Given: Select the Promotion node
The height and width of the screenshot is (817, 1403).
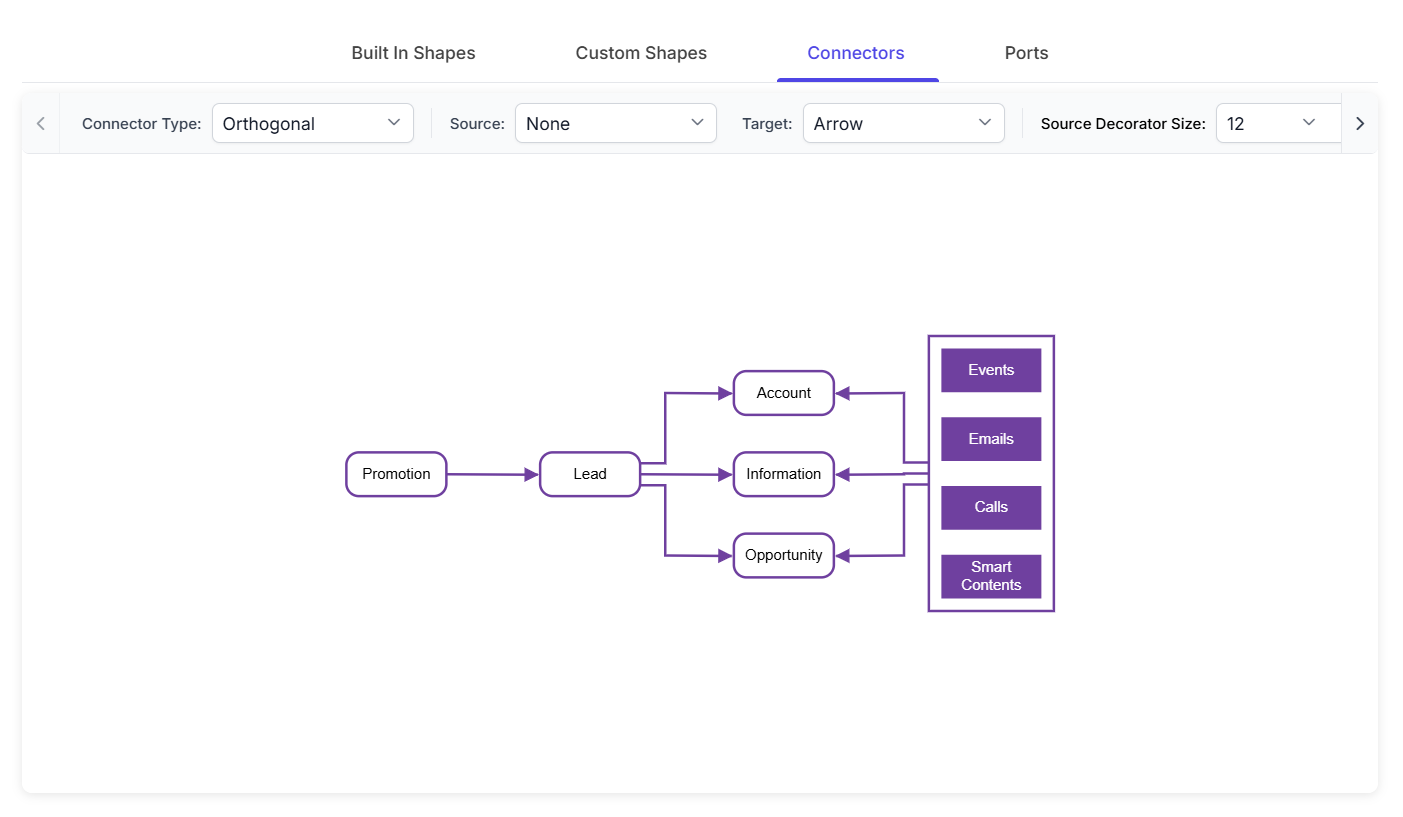Looking at the screenshot, I should pyautogui.click(x=396, y=474).
